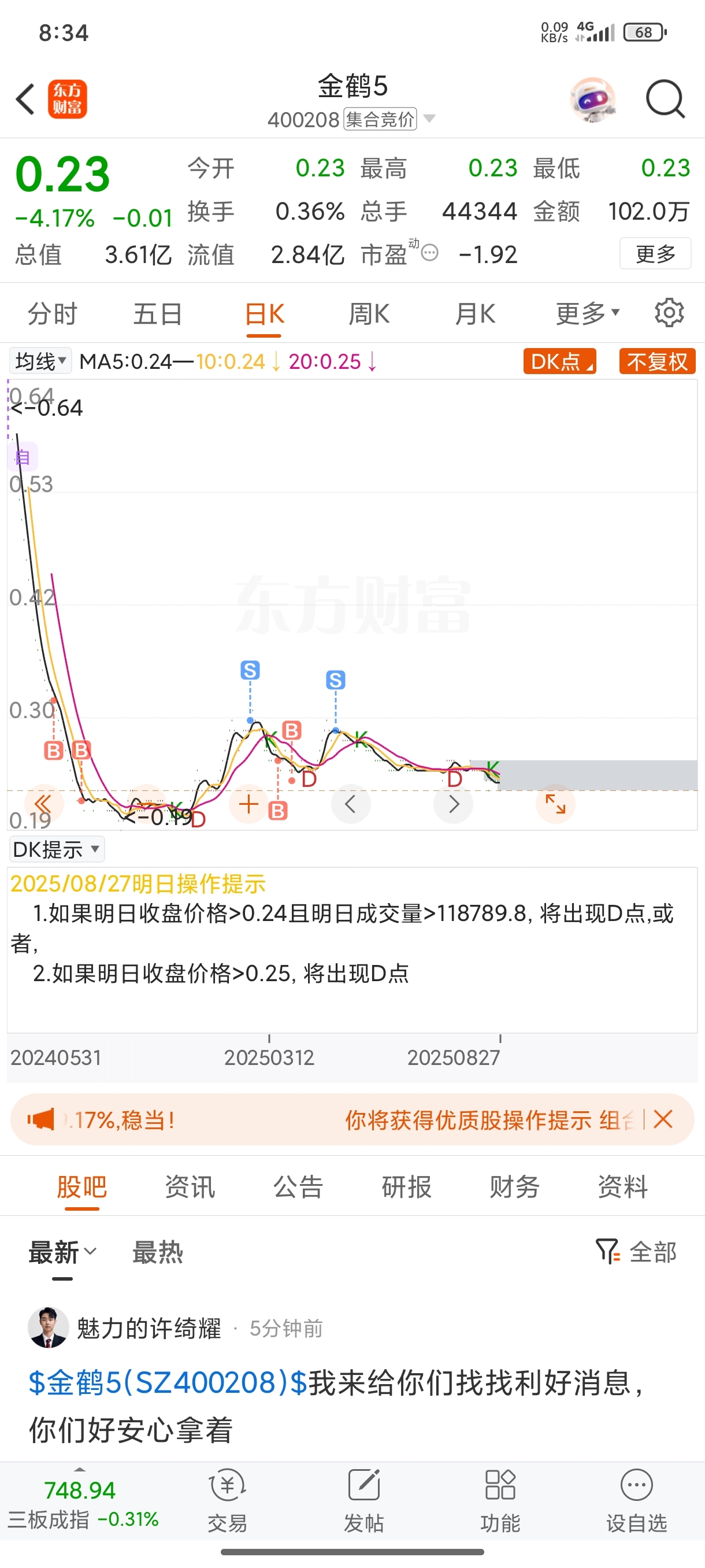Viewport: 705px width, 1568px height.
Task: Expand the 均线 indicator dropdown
Action: point(40,361)
